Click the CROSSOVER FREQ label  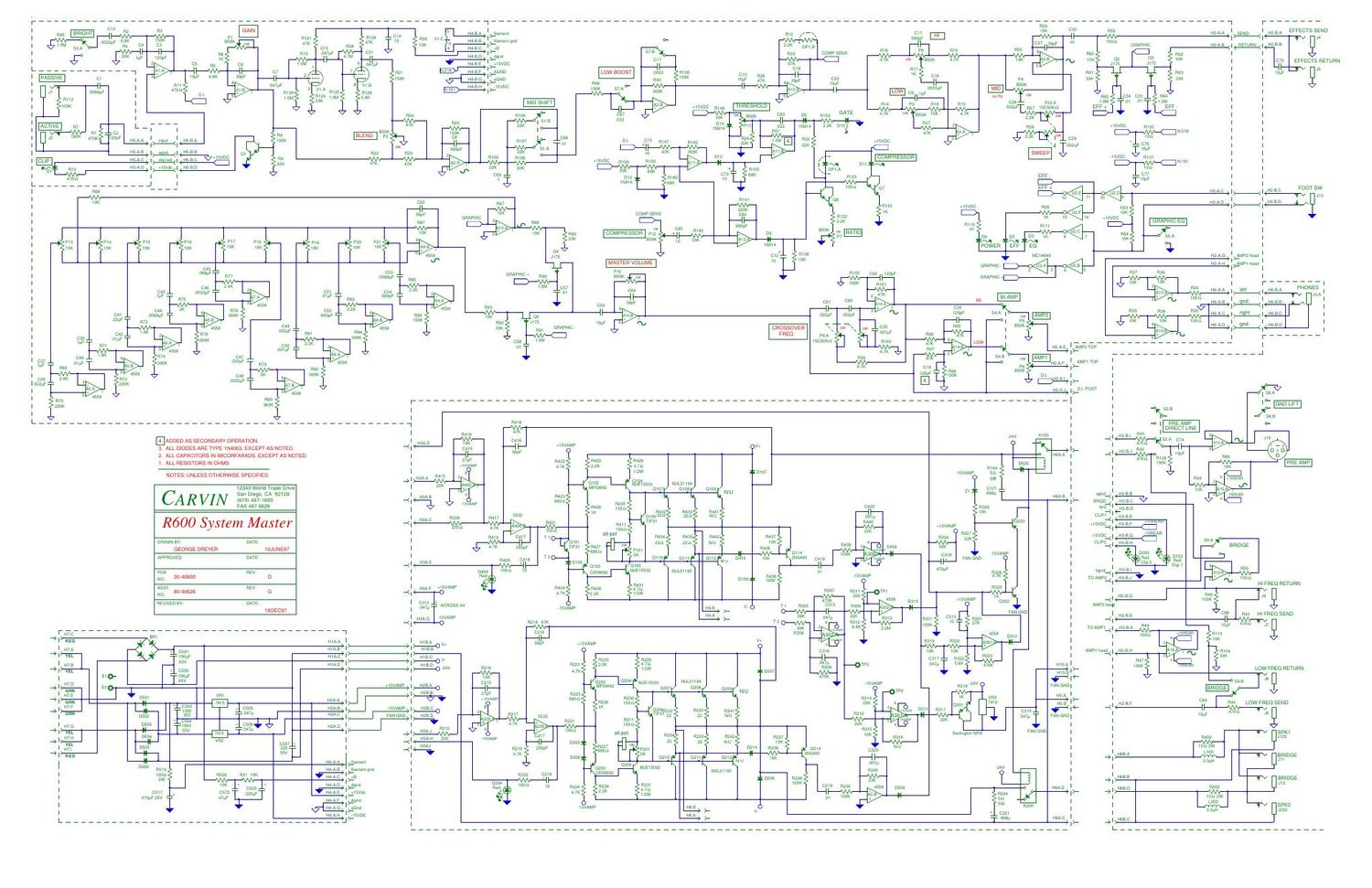pyautogui.click(x=788, y=331)
